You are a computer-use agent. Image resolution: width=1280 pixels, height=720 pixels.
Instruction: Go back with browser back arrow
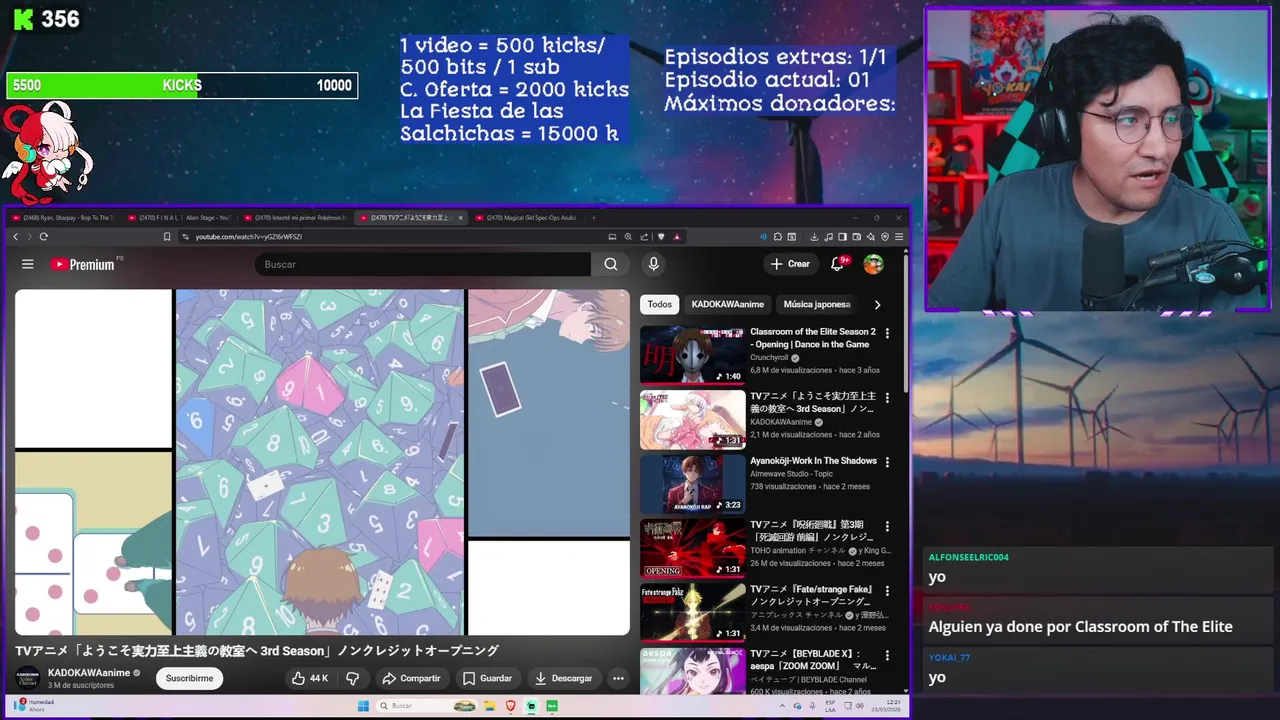pyautogui.click(x=15, y=237)
